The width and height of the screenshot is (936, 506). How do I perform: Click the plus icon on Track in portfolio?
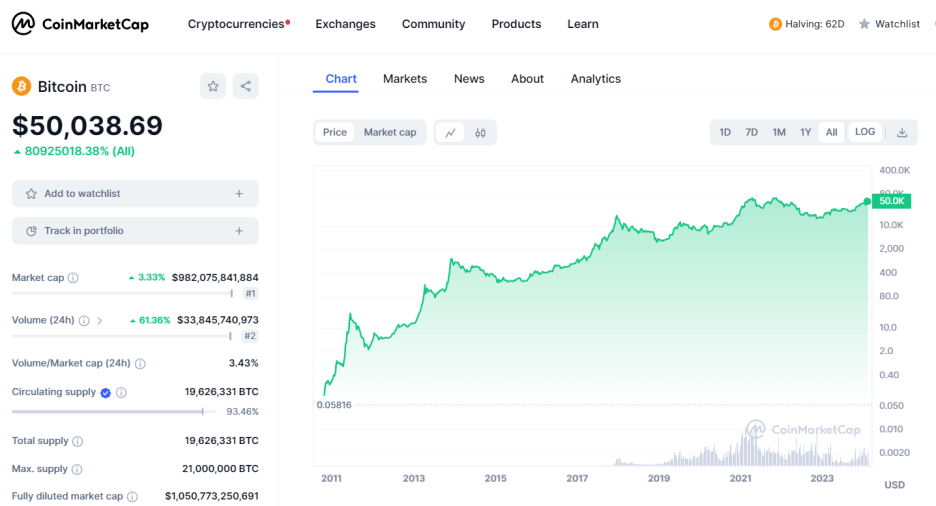tap(239, 231)
